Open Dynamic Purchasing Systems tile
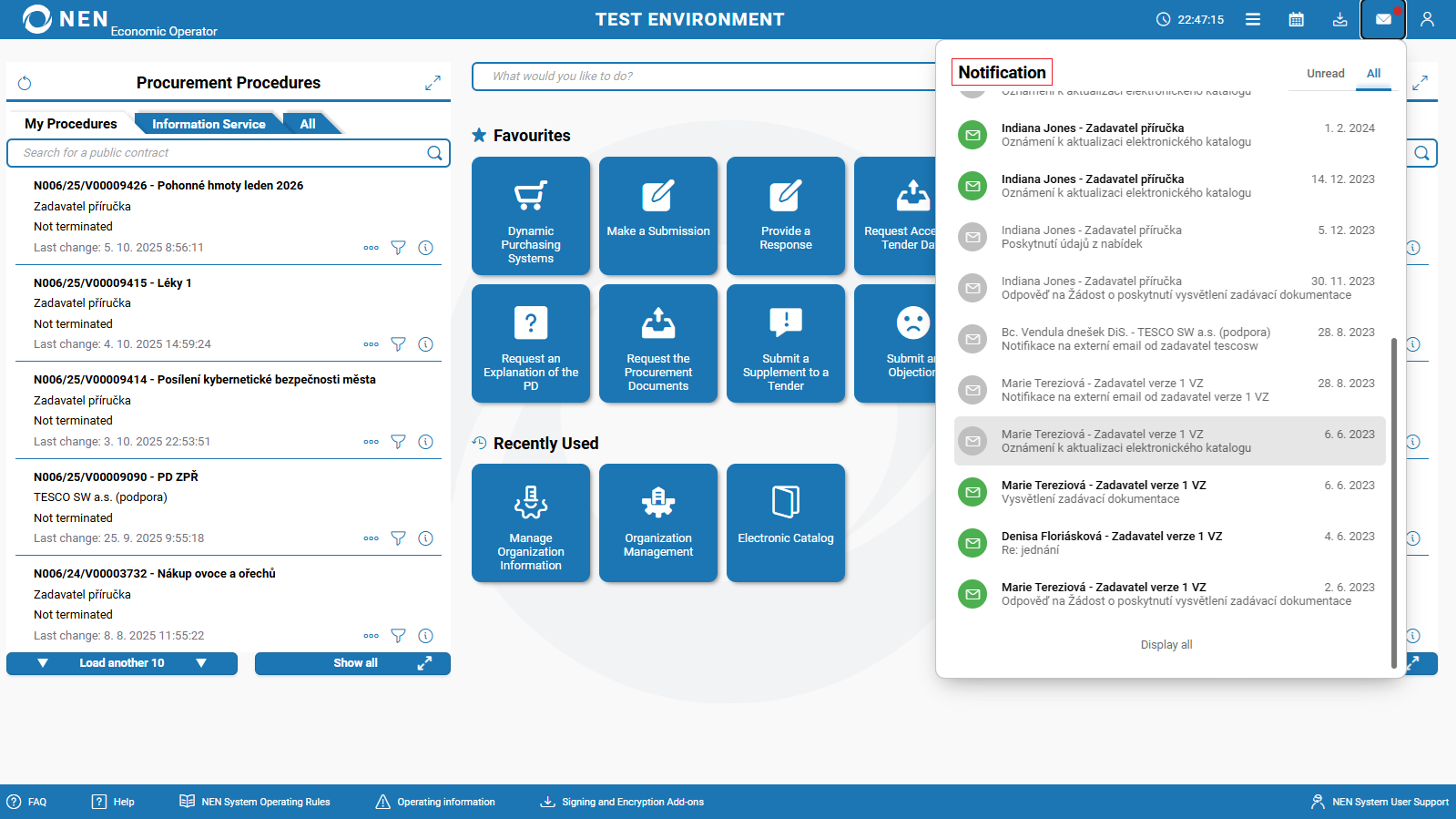1456x819 pixels. [x=531, y=216]
